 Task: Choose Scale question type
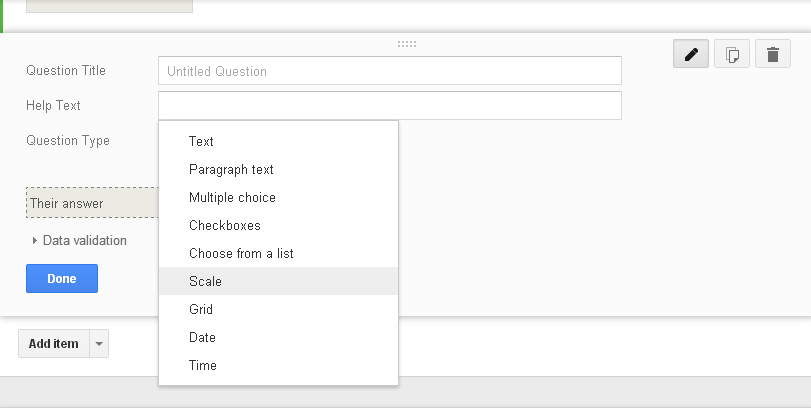pyautogui.click(x=205, y=281)
